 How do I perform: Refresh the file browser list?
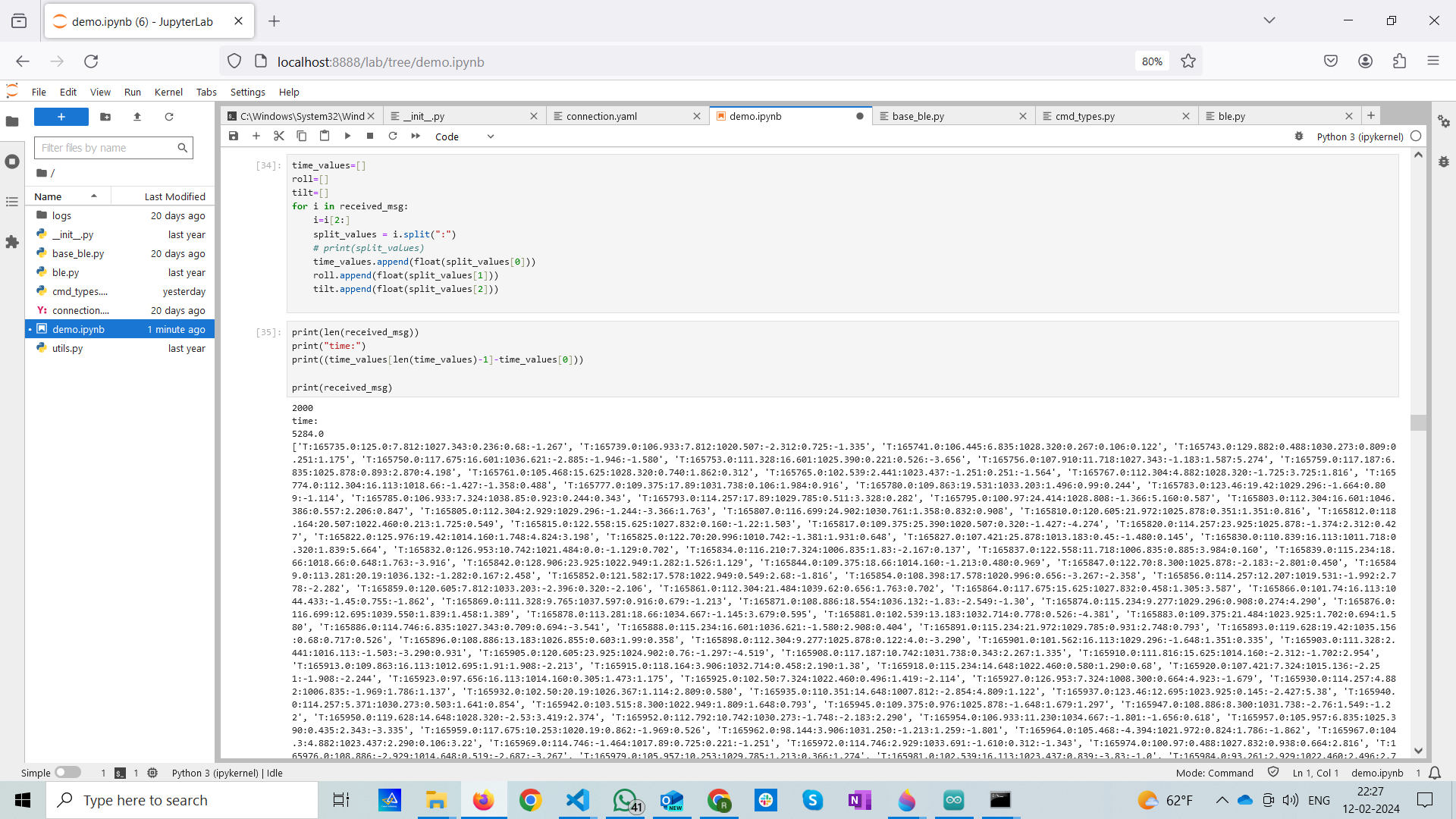point(169,117)
